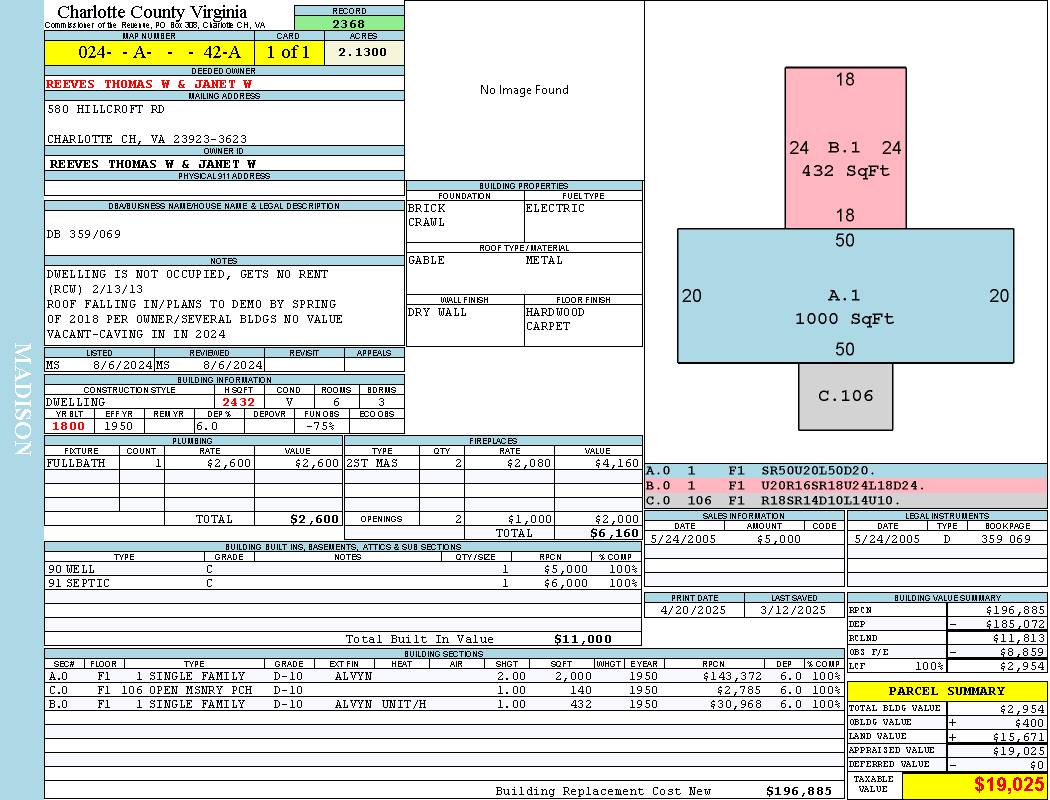Click OBS F/E value $8,859

point(1021,651)
